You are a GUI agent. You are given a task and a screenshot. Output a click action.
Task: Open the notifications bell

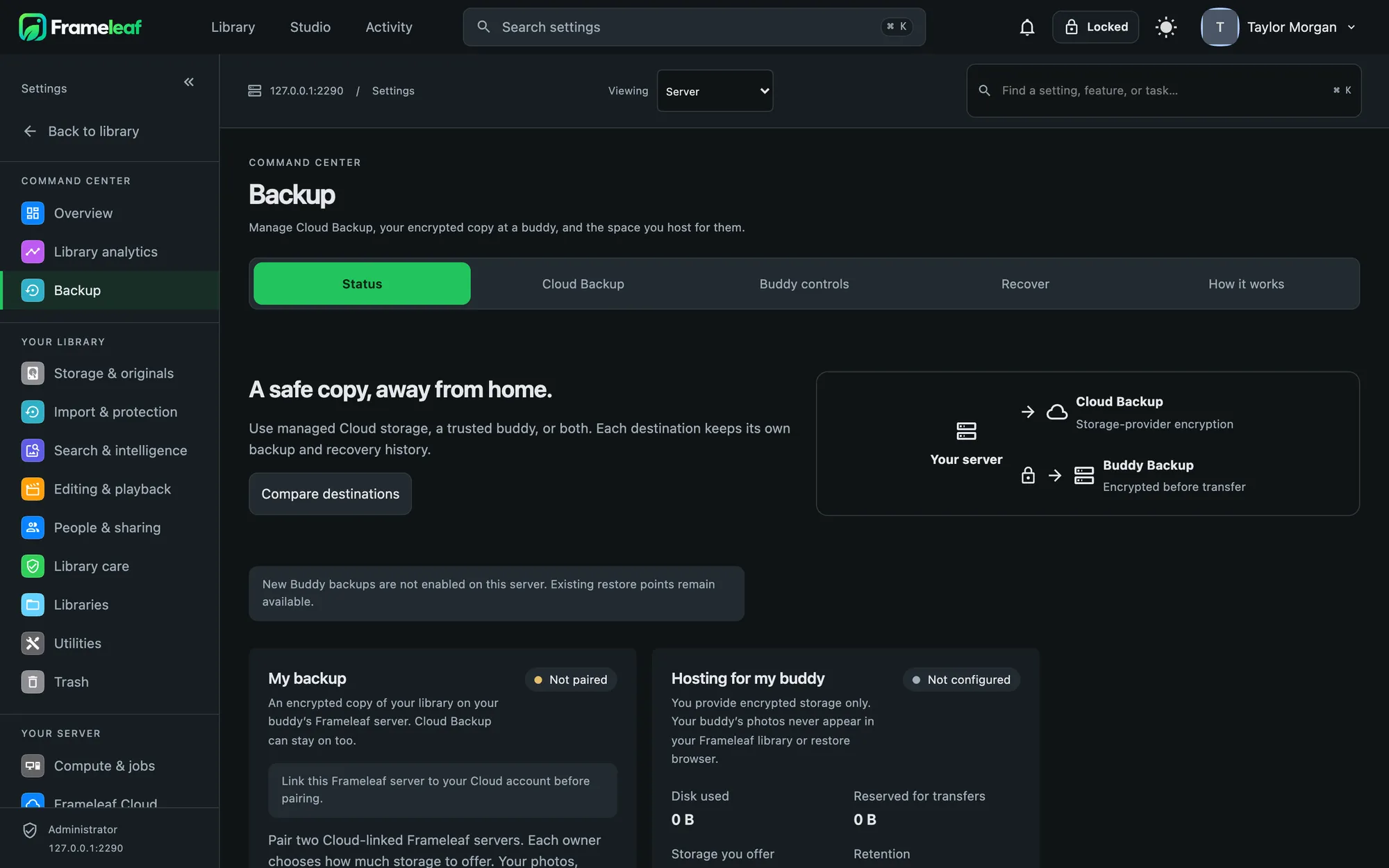(1026, 27)
